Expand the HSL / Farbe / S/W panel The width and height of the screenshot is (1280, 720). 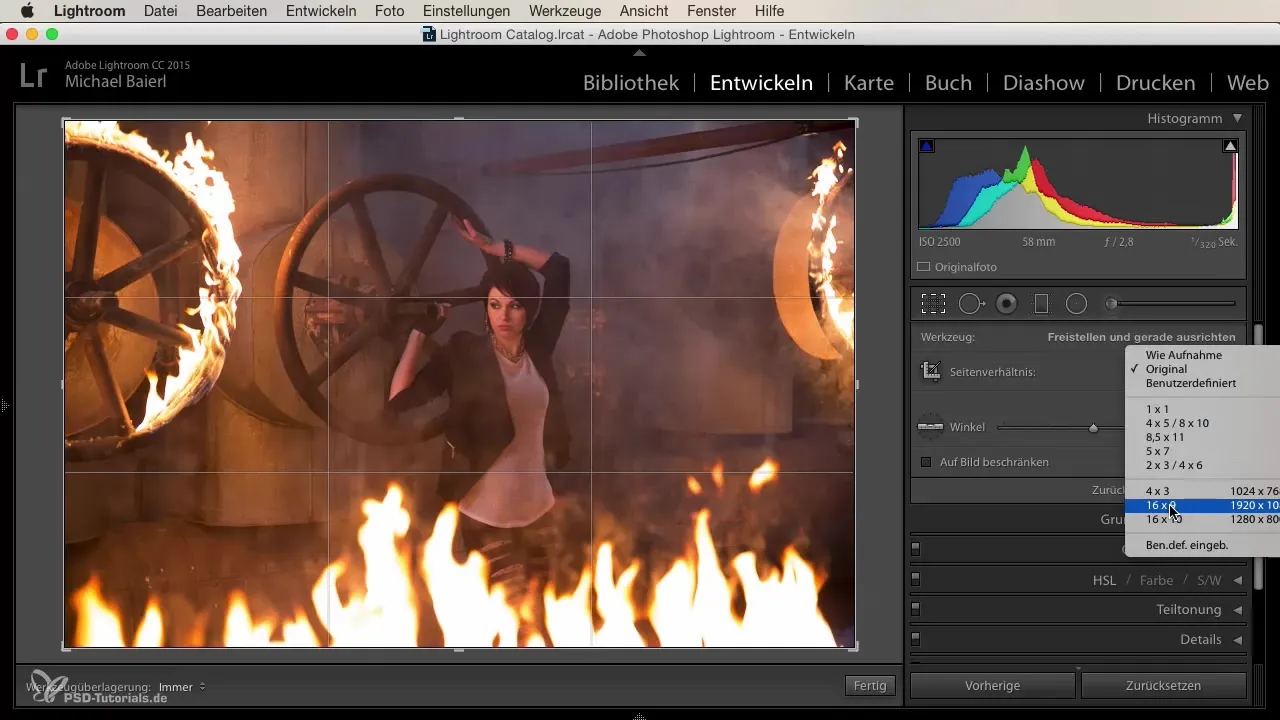point(1238,580)
